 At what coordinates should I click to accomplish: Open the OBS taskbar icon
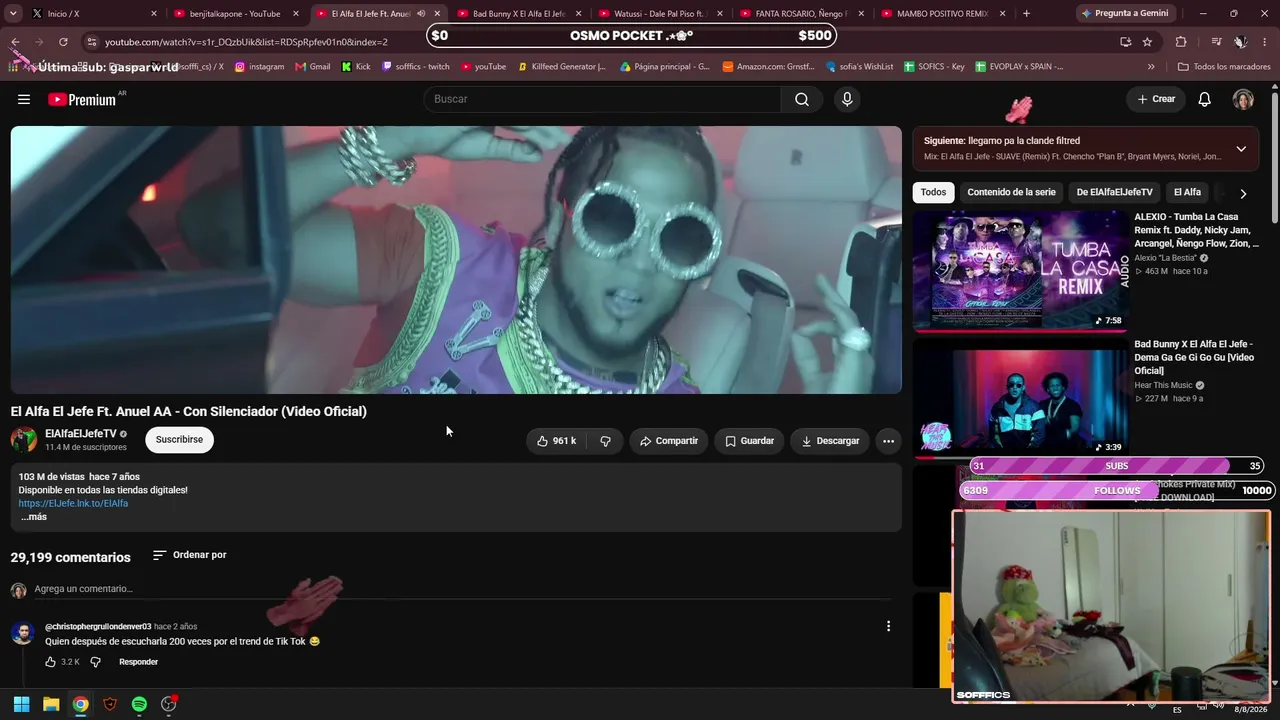pos(169,704)
